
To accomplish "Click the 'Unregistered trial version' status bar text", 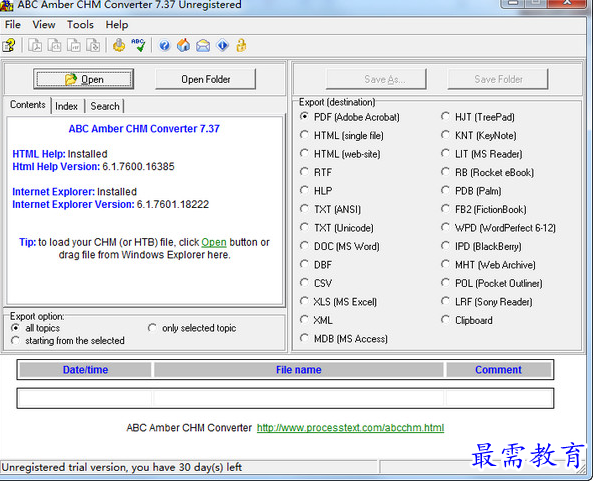I will [x=122, y=467].
